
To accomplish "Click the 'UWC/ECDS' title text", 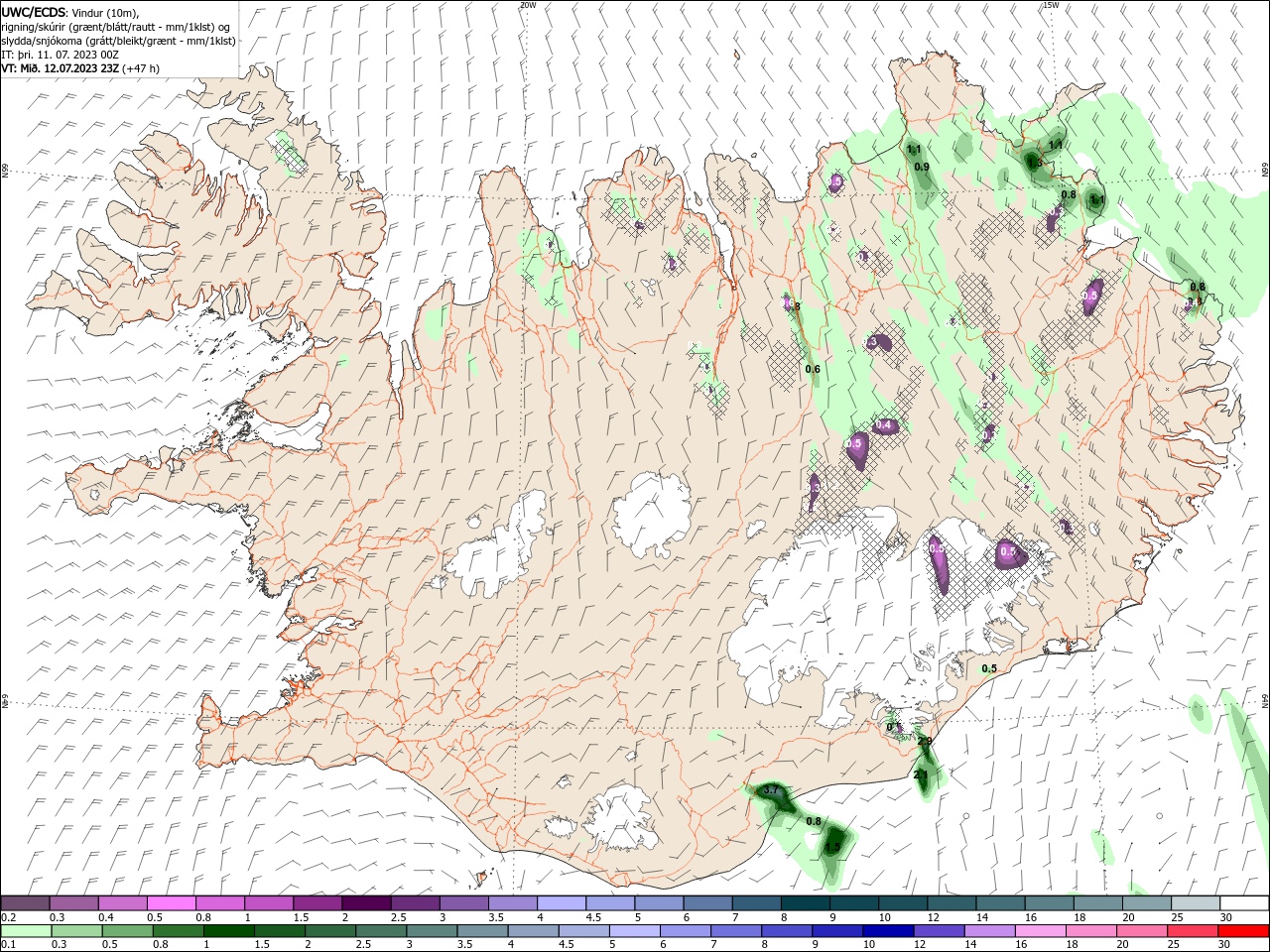I will pos(34,12).
